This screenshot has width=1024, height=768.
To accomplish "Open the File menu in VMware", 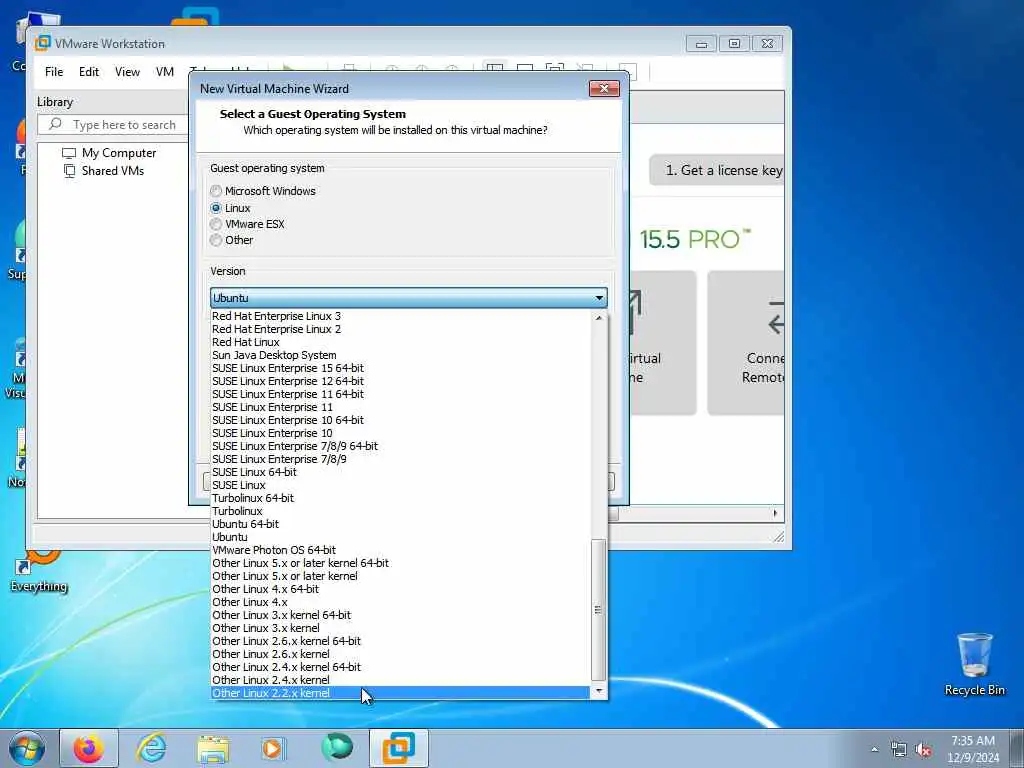I will (54, 72).
